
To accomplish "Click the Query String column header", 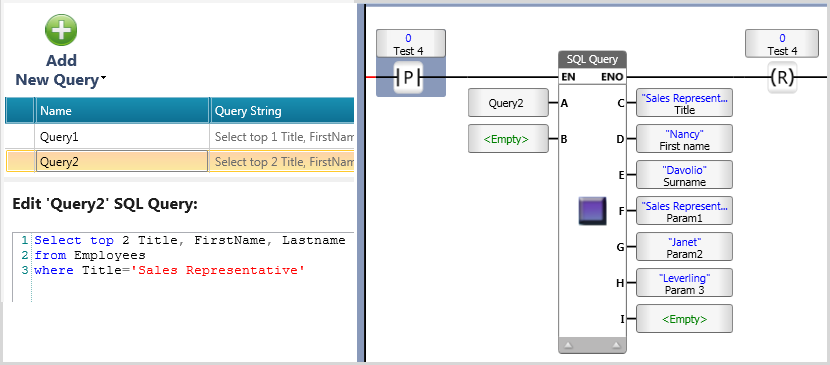I will click(282, 111).
